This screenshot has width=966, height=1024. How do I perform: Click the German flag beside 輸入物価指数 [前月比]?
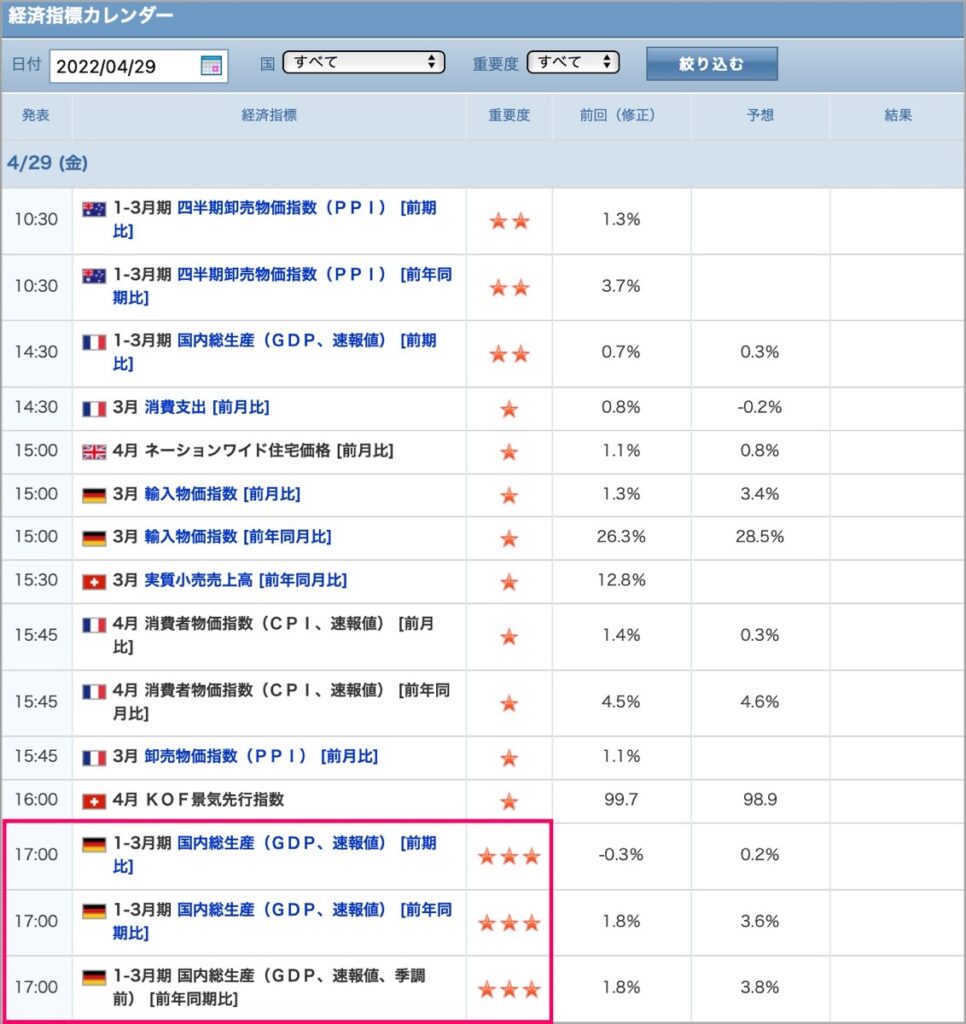point(94,495)
